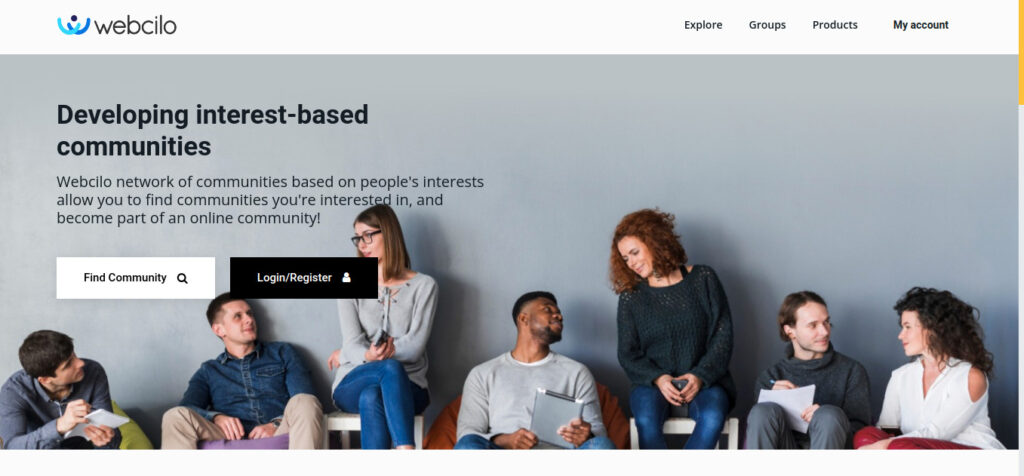This screenshot has width=1024, height=476.
Task: Click the Webcilo network description paragraph
Action: coord(270,200)
